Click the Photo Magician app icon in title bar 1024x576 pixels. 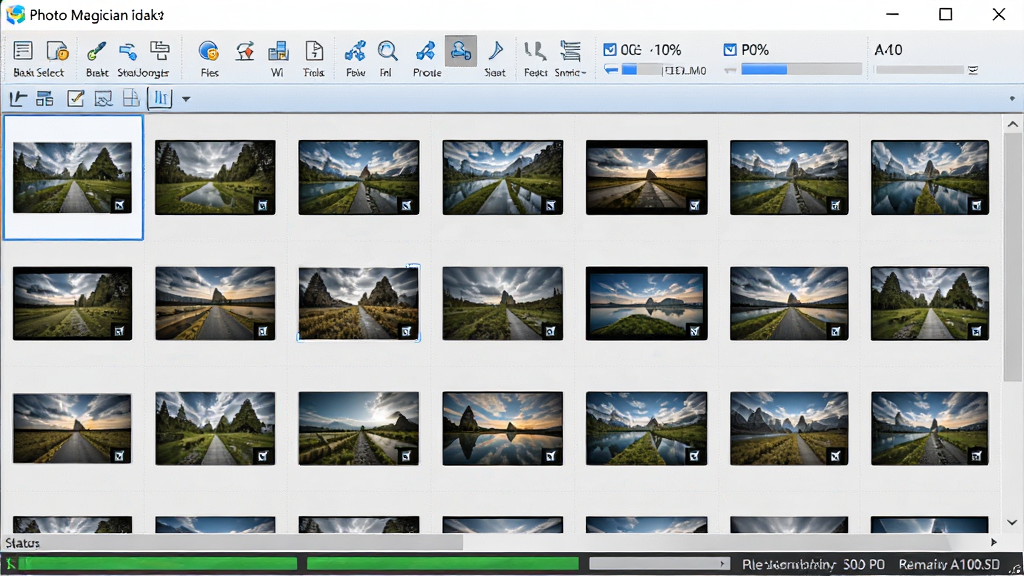tap(15, 14)
